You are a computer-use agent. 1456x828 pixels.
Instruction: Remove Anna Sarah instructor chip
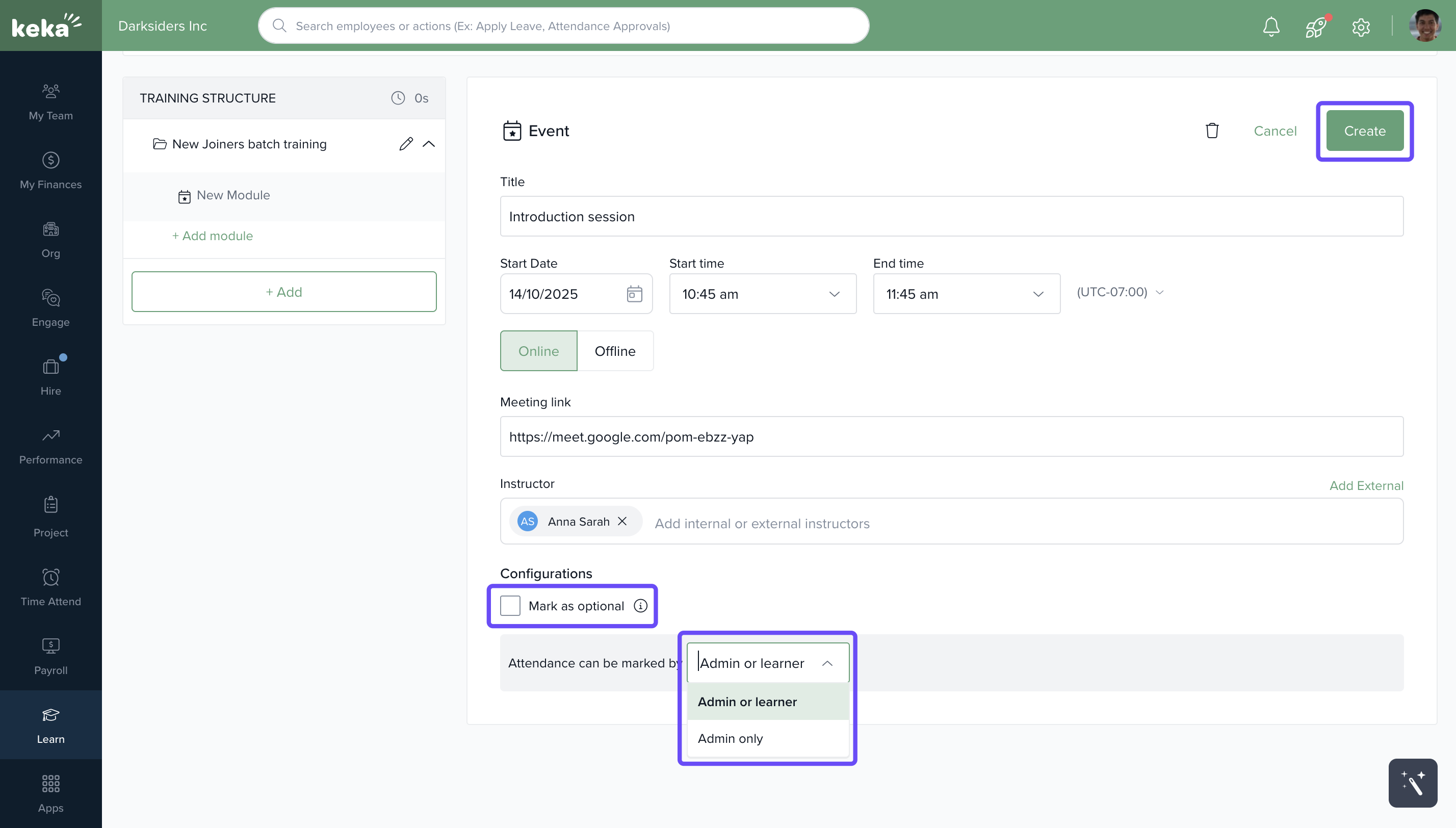622,521
